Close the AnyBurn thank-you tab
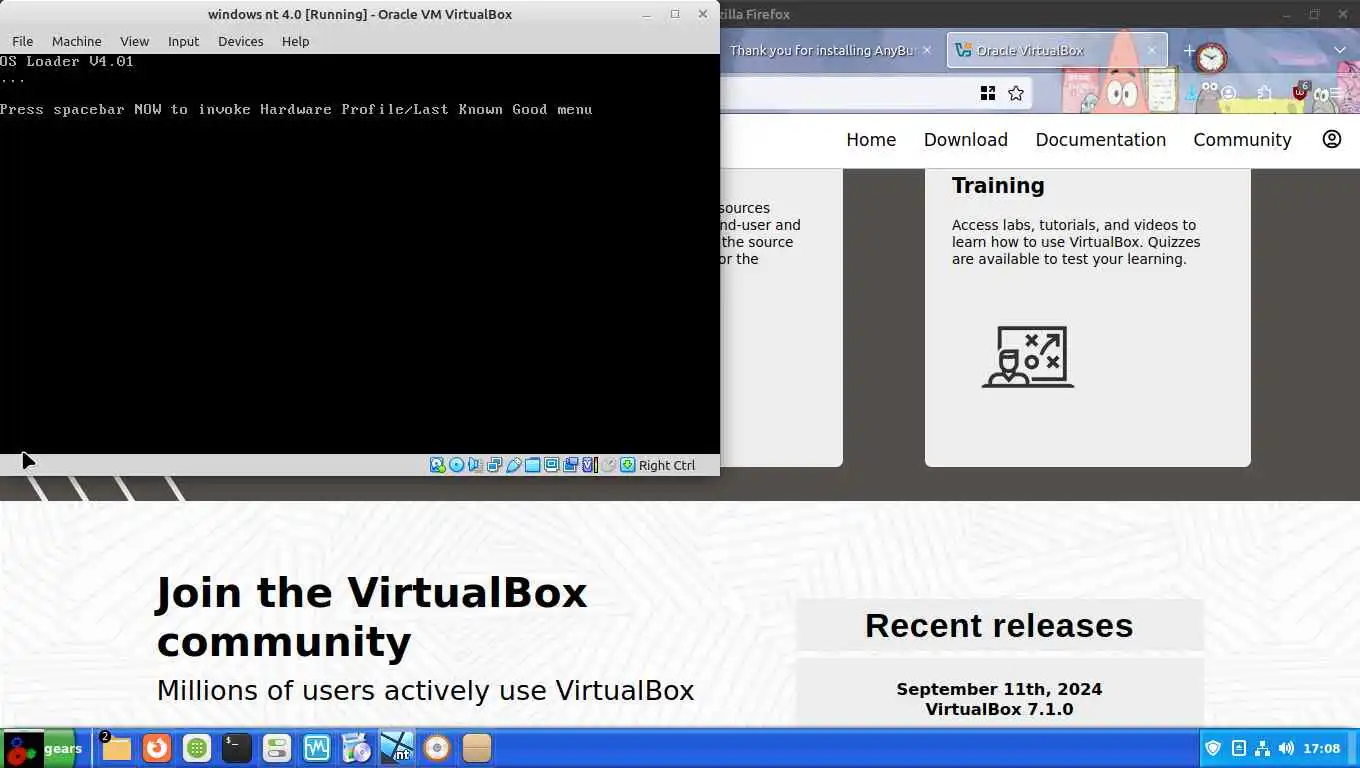 (927, 50)
